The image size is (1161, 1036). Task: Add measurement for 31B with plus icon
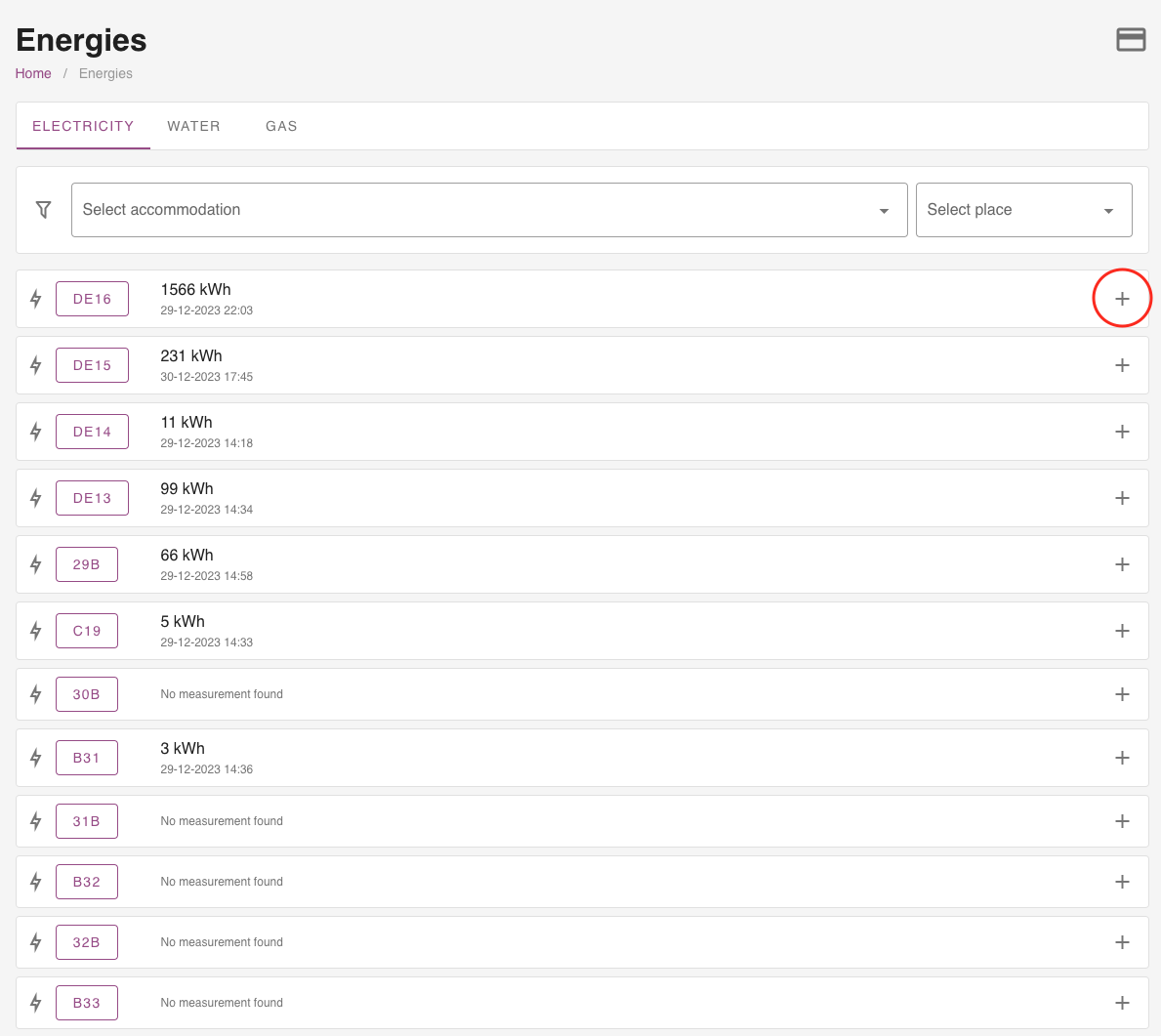coord(1122,821)
